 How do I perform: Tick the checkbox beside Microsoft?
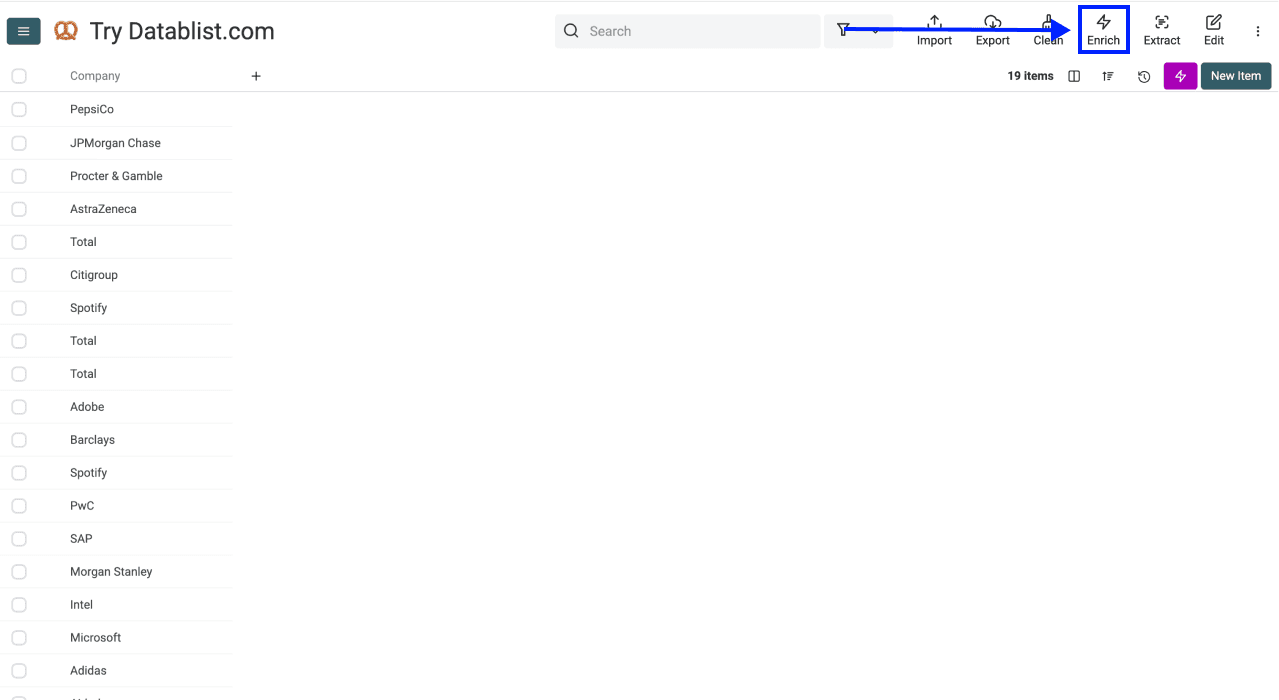coord(18,637)
